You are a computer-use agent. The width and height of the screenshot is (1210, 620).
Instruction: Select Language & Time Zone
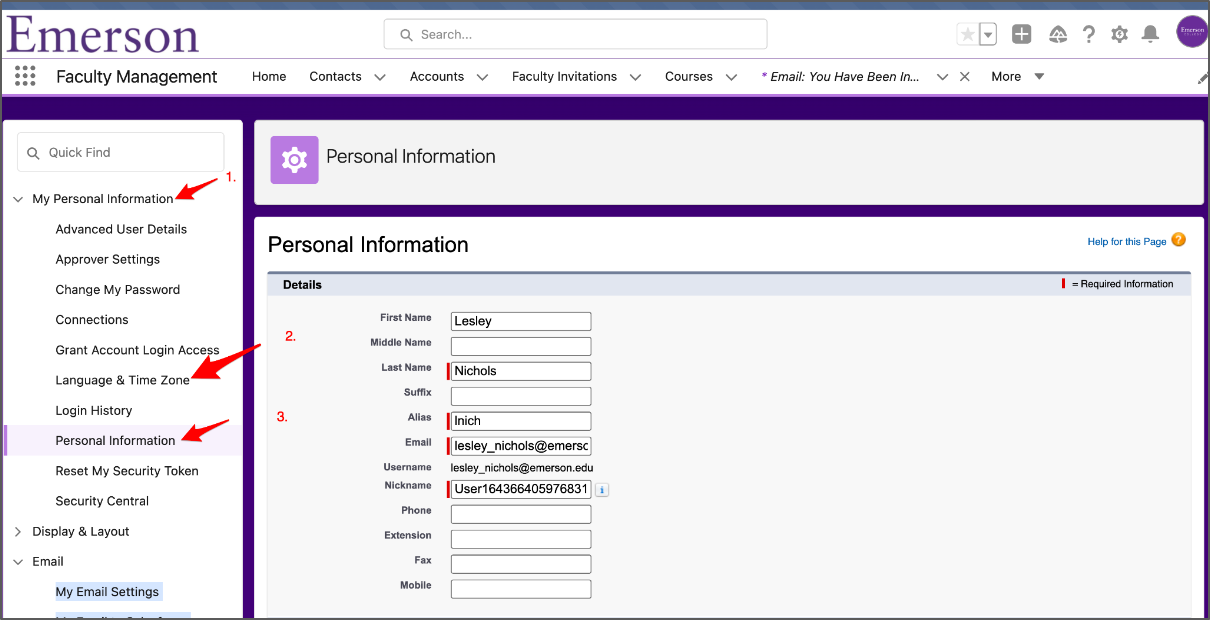tap(123, 380)
